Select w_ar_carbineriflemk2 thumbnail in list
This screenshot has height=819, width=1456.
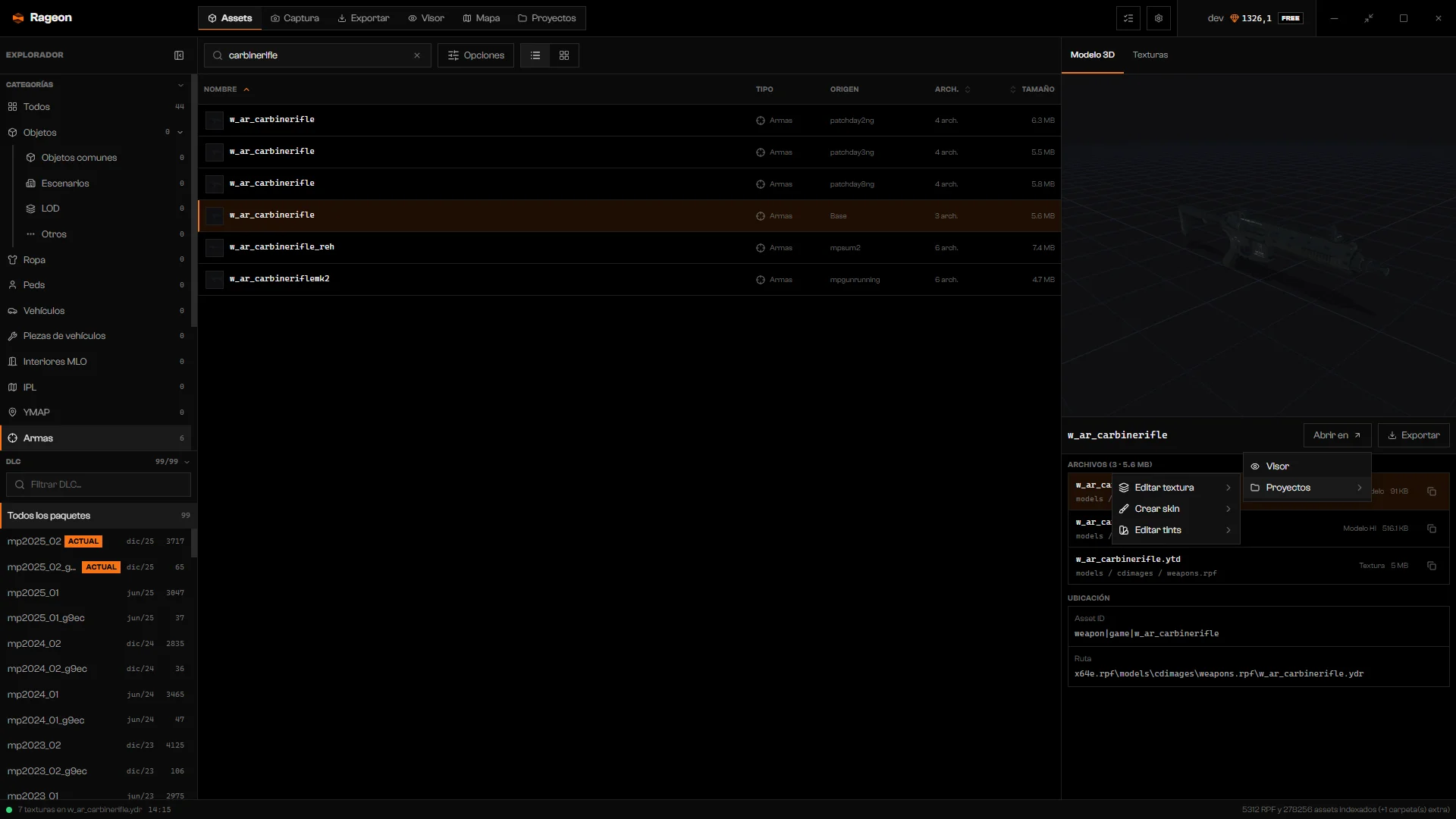point(215,279)
